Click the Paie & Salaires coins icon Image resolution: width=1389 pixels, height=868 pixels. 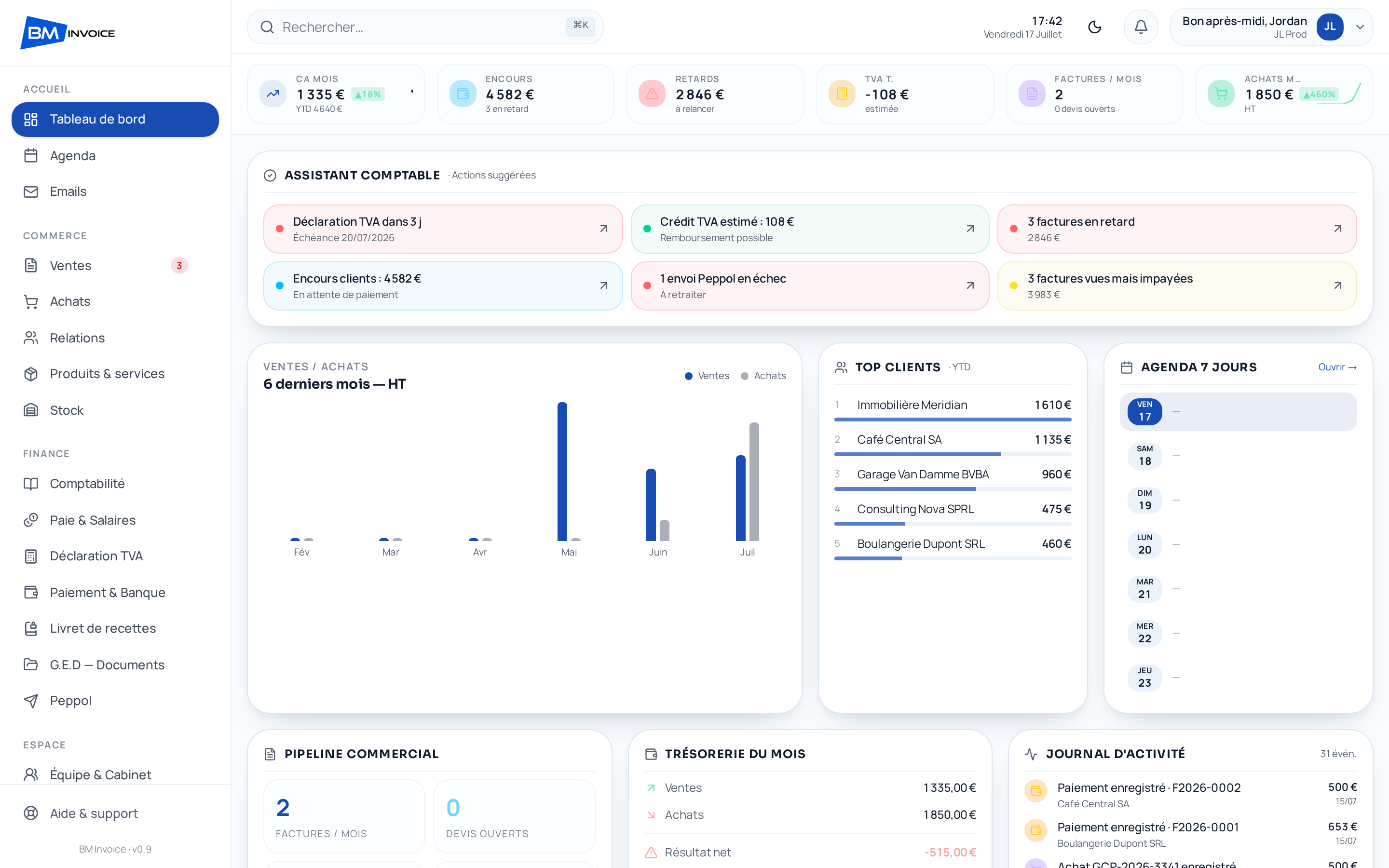point(31,520)
